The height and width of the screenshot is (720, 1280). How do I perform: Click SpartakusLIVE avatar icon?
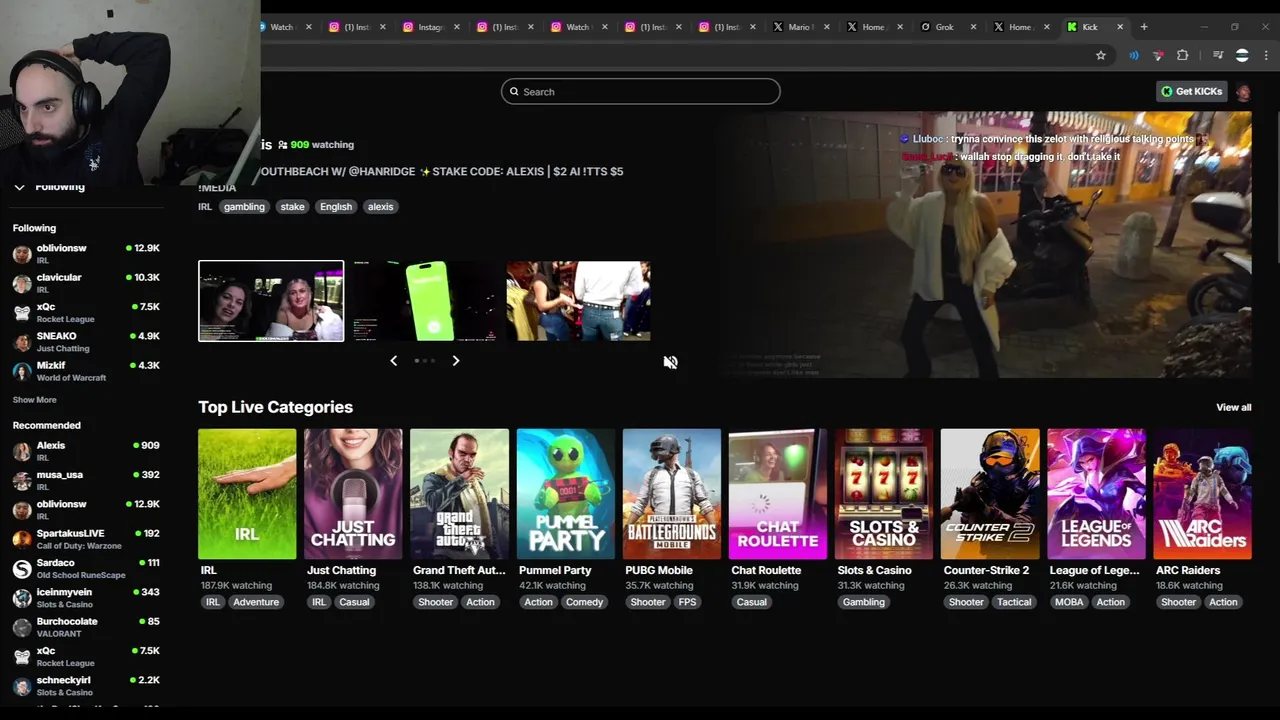[x=21, y=539]
